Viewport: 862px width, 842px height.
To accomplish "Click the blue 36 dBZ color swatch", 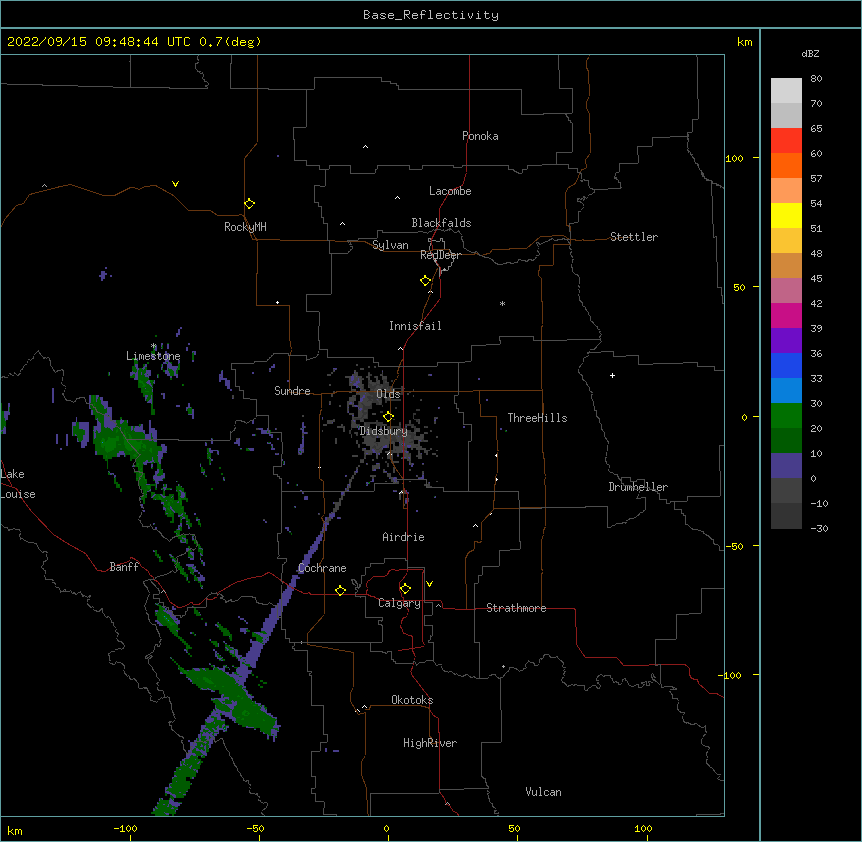I will tap(786, 365).
